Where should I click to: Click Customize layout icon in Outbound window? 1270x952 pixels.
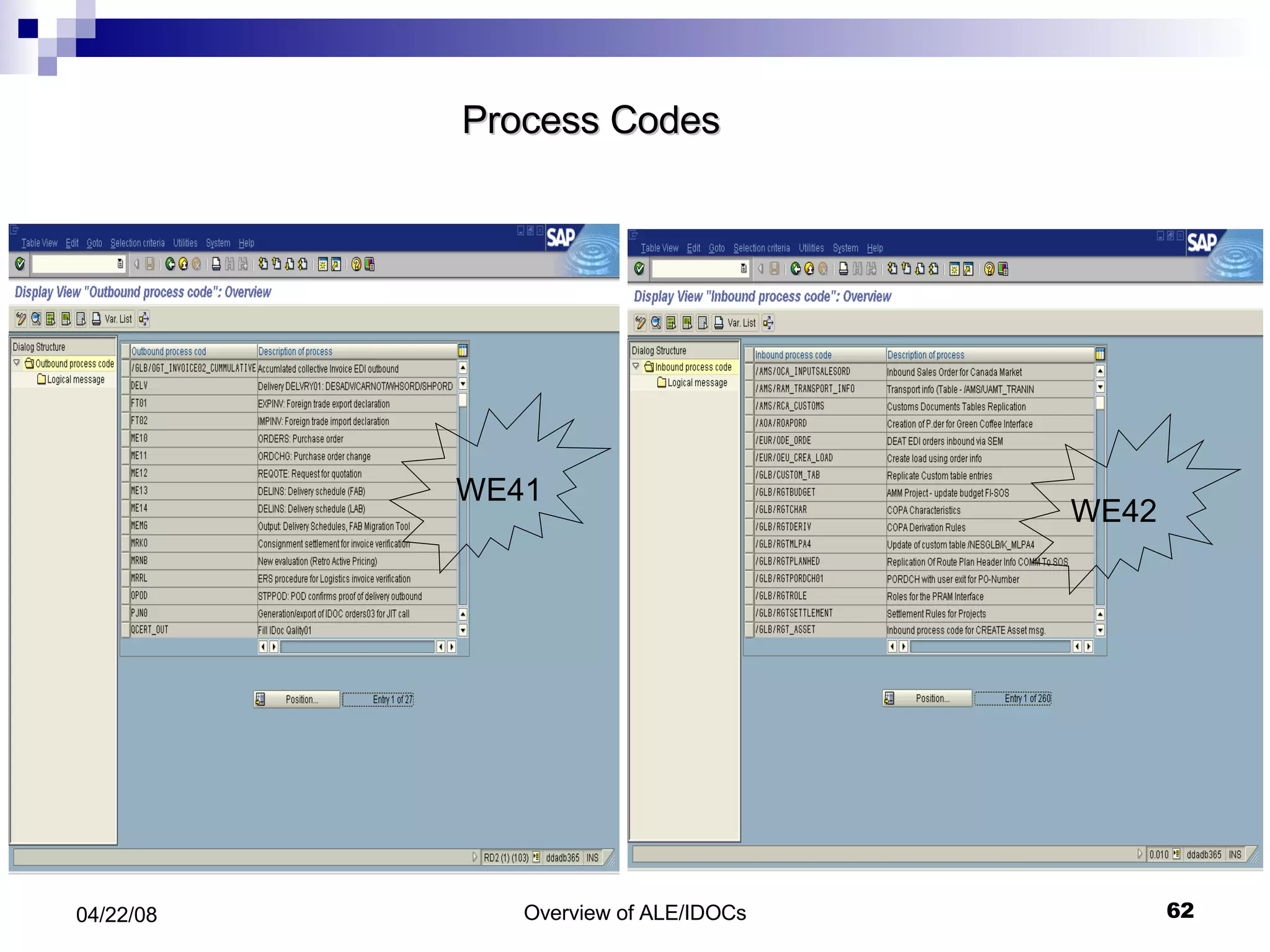(x=370, y=265)
